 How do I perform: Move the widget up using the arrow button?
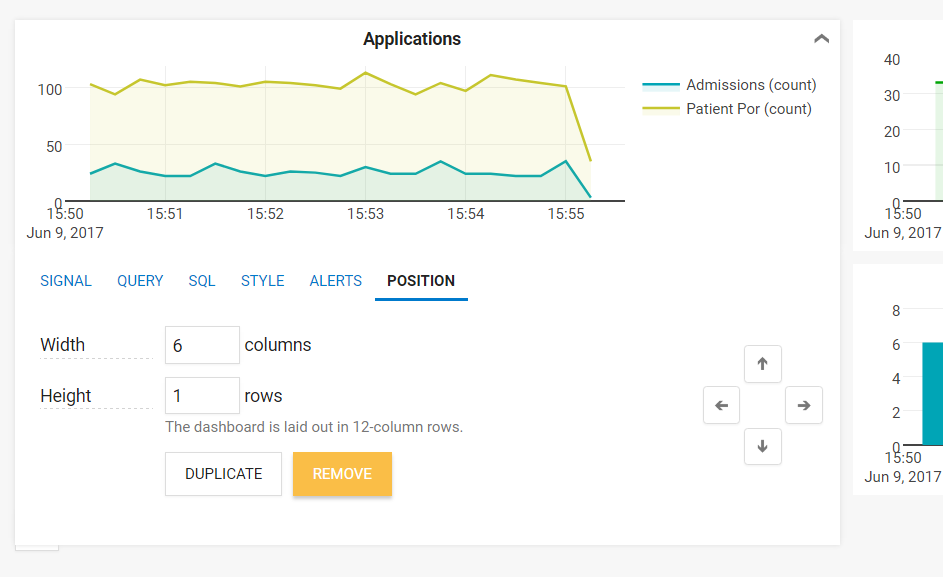tap(762, 363)
